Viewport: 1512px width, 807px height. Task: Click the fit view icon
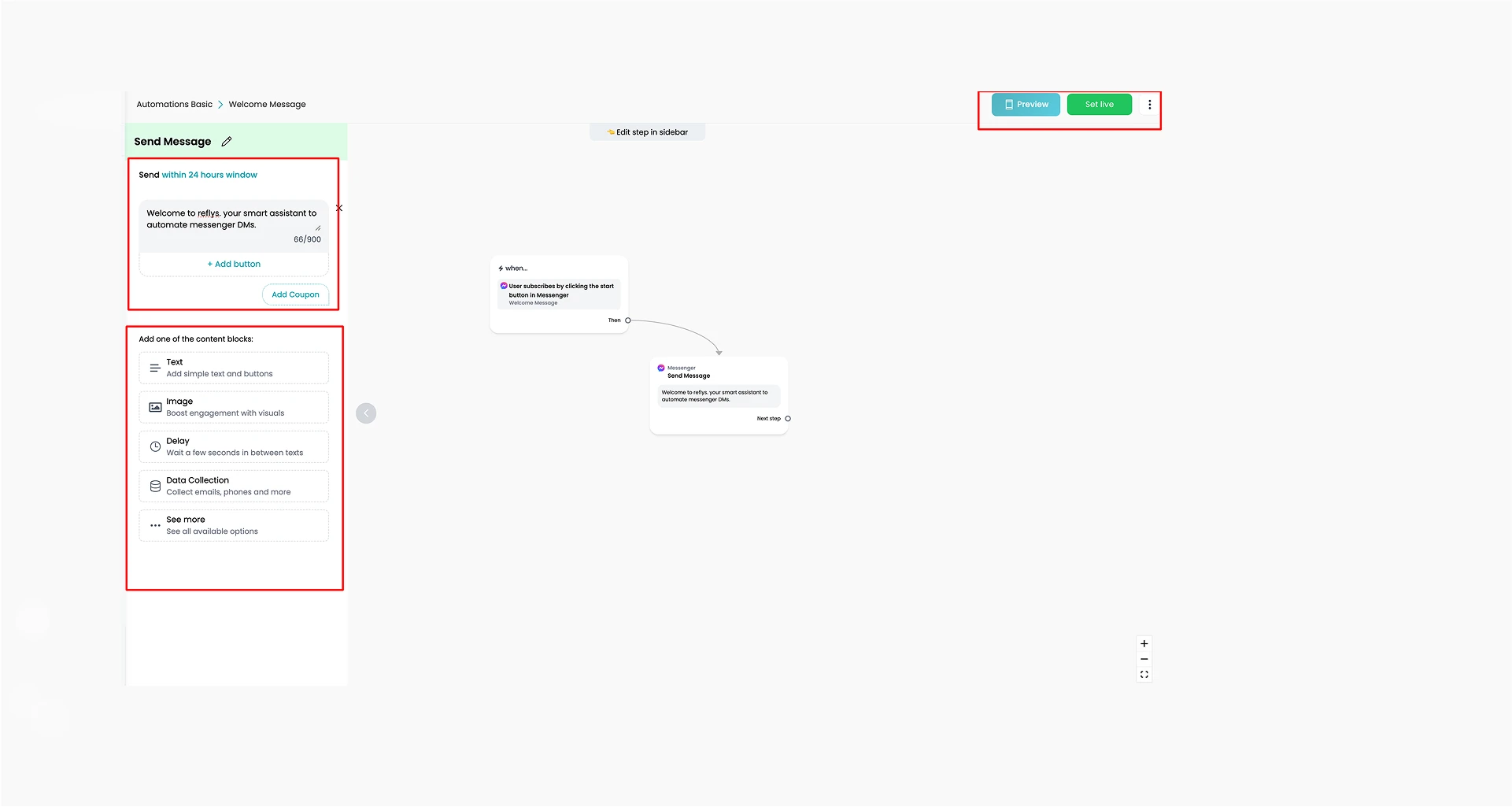click(1144, 675)
